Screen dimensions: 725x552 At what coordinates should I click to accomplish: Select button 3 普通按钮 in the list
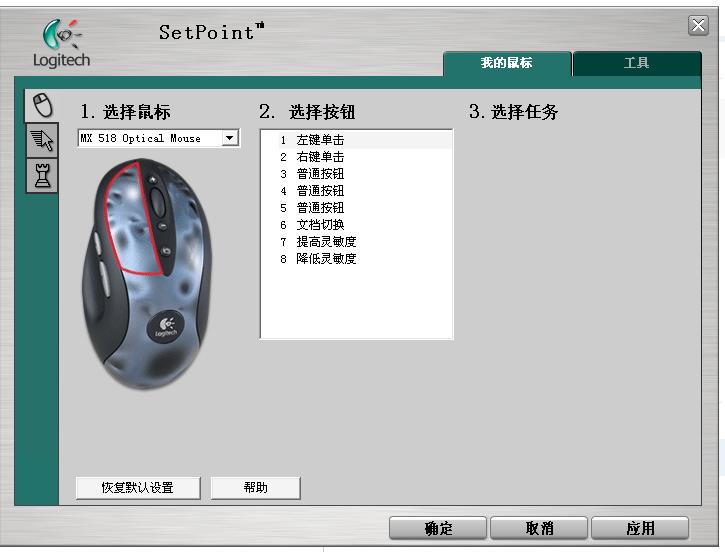[356, 174]
